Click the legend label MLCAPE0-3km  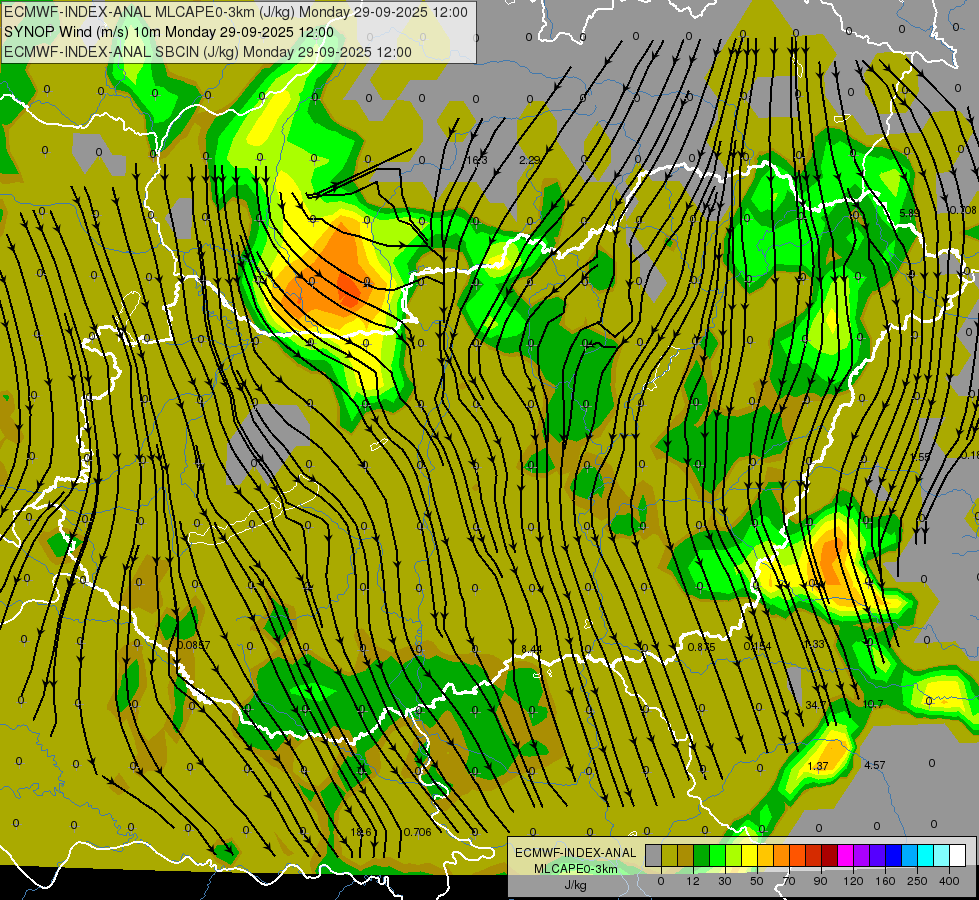576,869
